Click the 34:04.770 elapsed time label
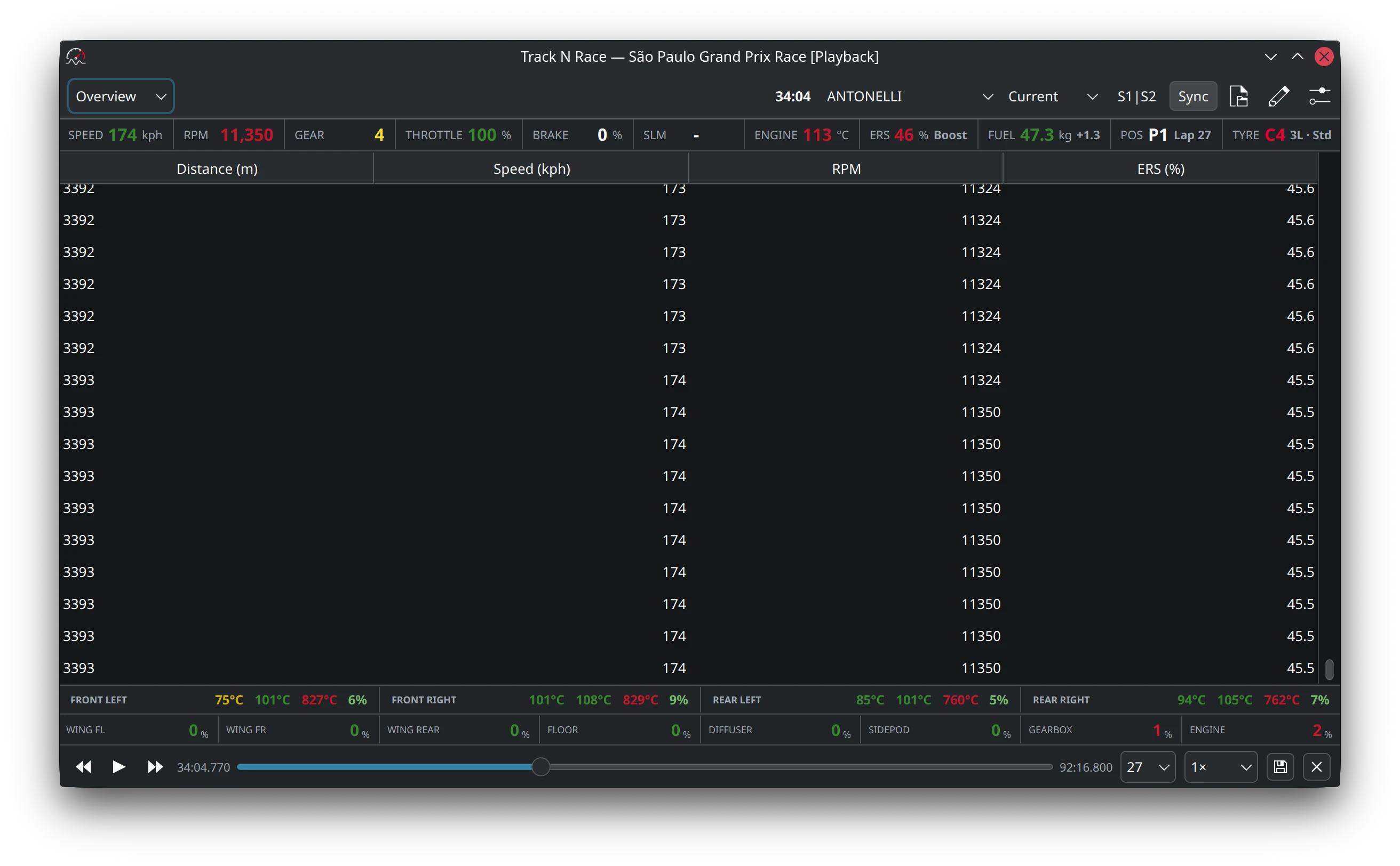The width and height of the screenshot is (1400, 866). click(203, 767)
